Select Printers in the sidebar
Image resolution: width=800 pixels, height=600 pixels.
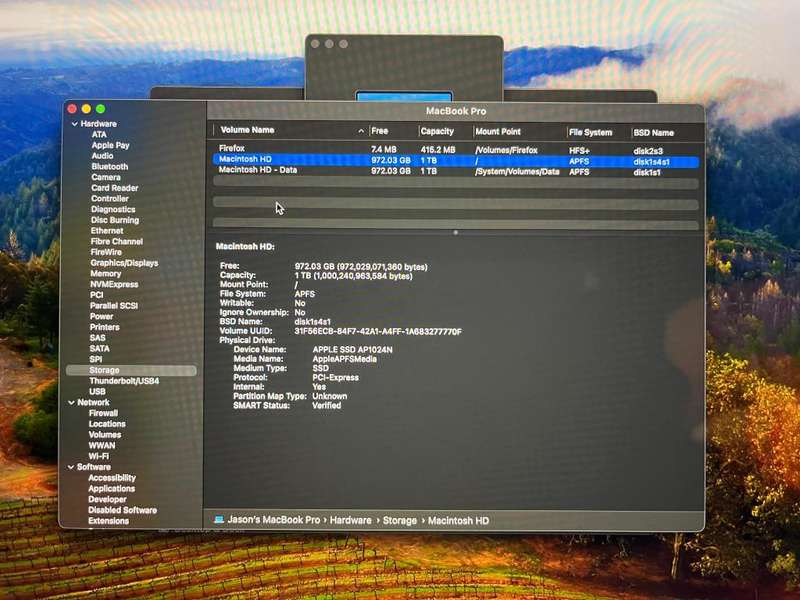[104, 327]
